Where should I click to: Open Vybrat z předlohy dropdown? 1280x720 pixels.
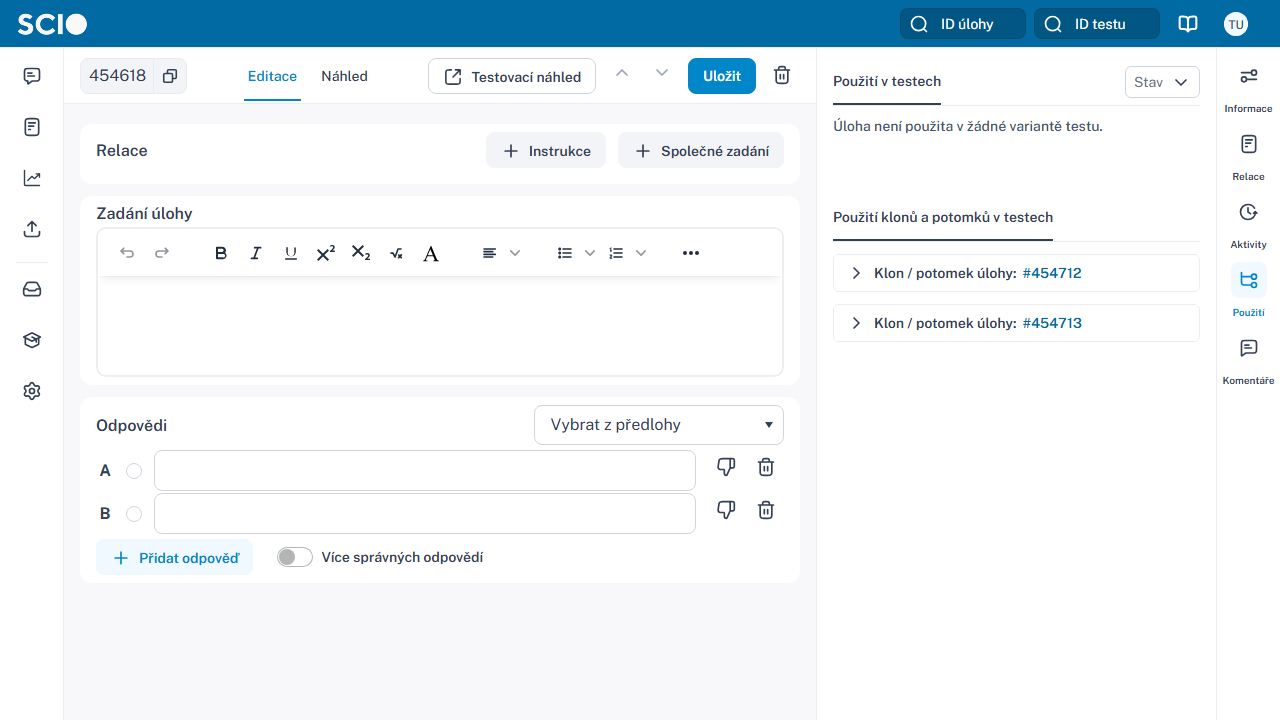(659, 425)
